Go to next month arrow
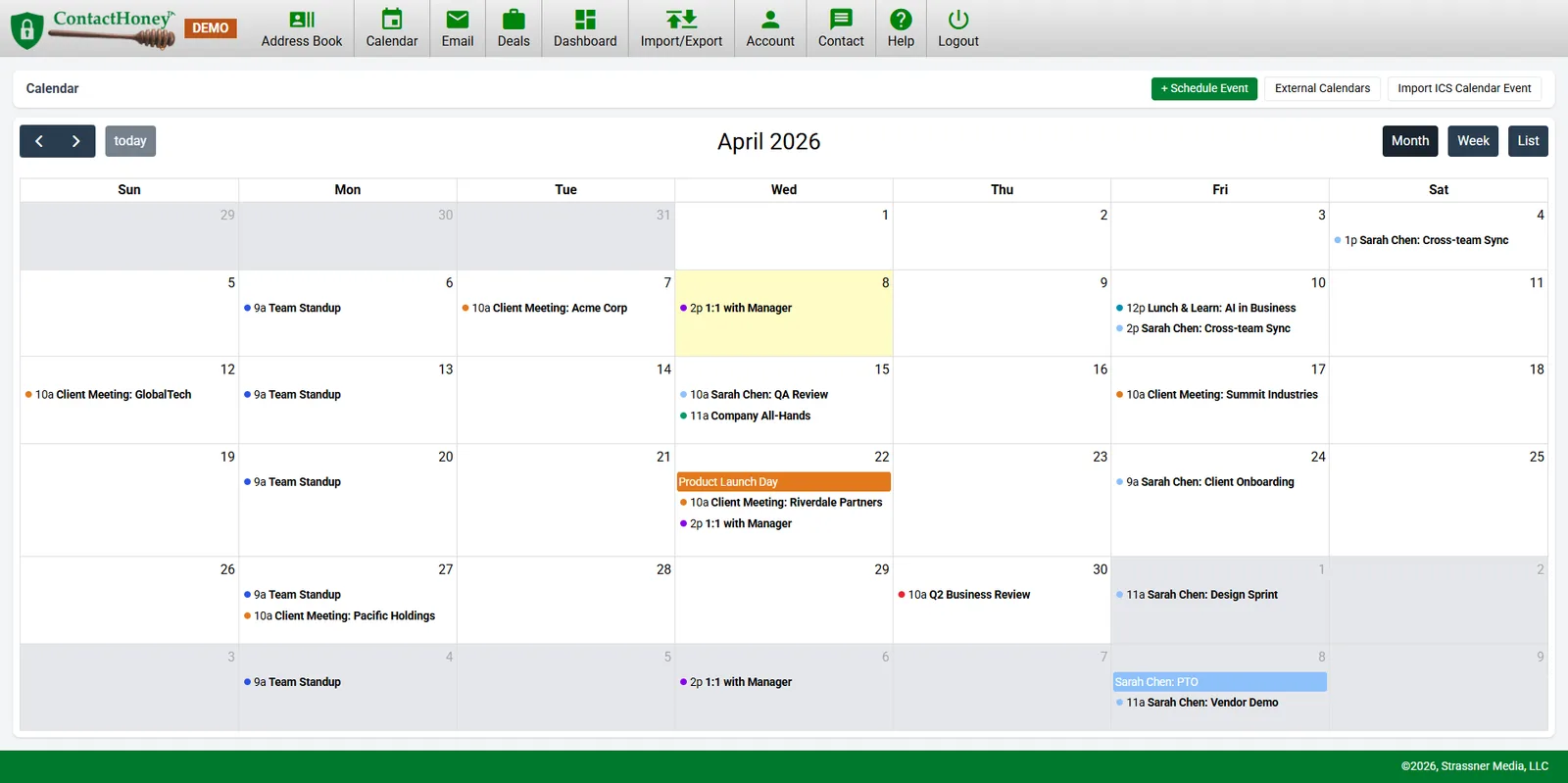Screen dimensions: 1568x783 pos(76,141)
